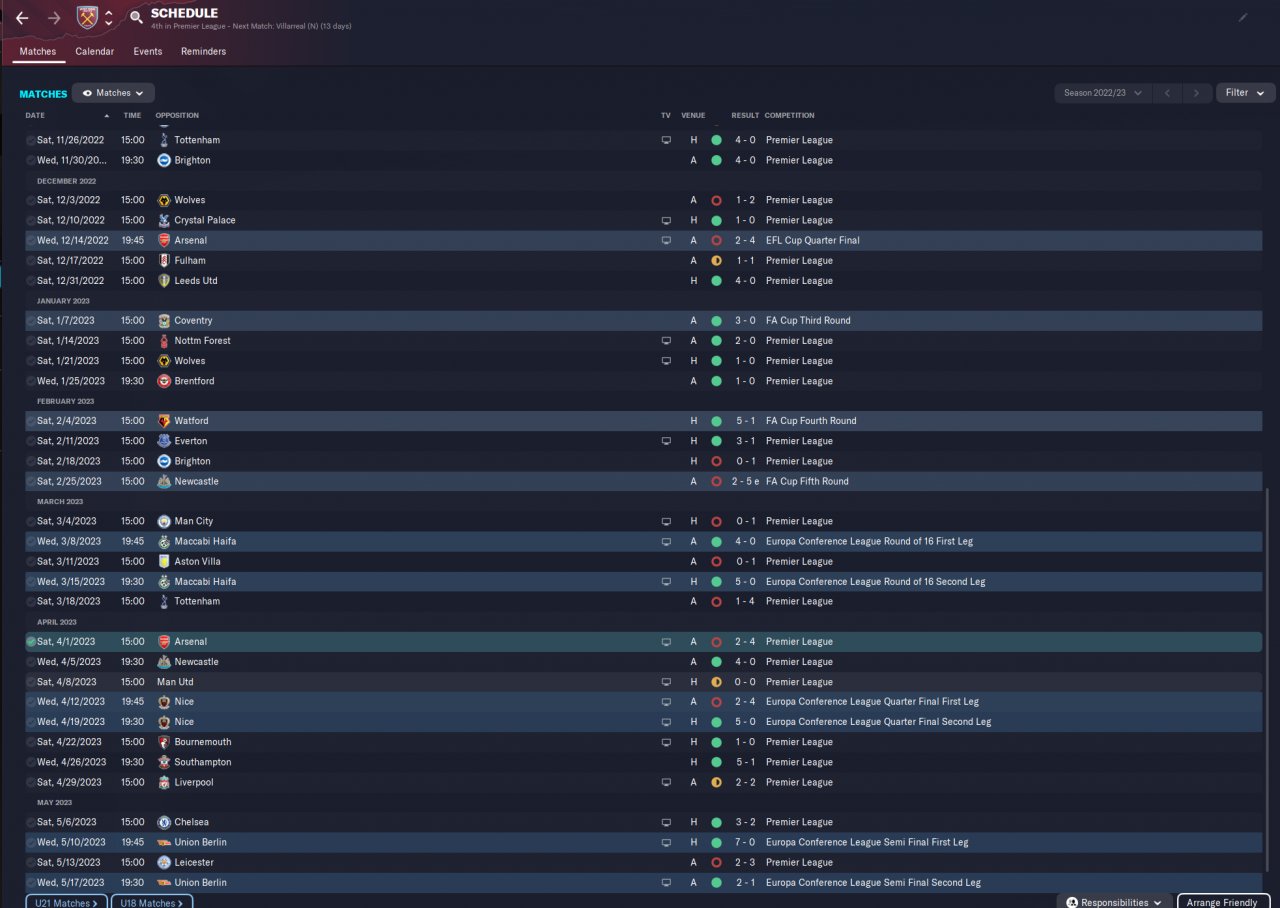
Task: Go back with the left arrow
Action: (22, 18)
